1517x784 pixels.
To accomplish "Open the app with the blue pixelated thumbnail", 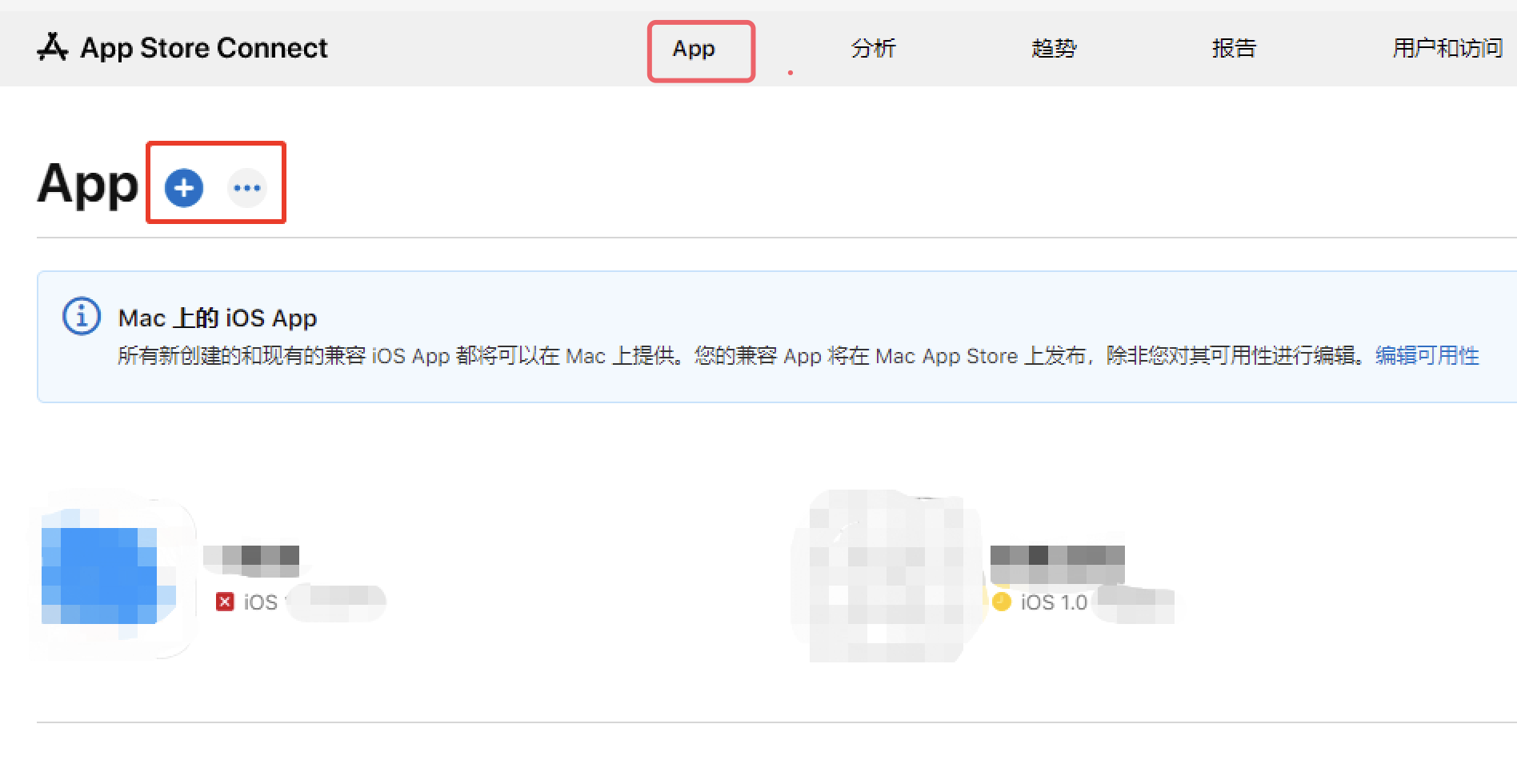I will (110, 574).
